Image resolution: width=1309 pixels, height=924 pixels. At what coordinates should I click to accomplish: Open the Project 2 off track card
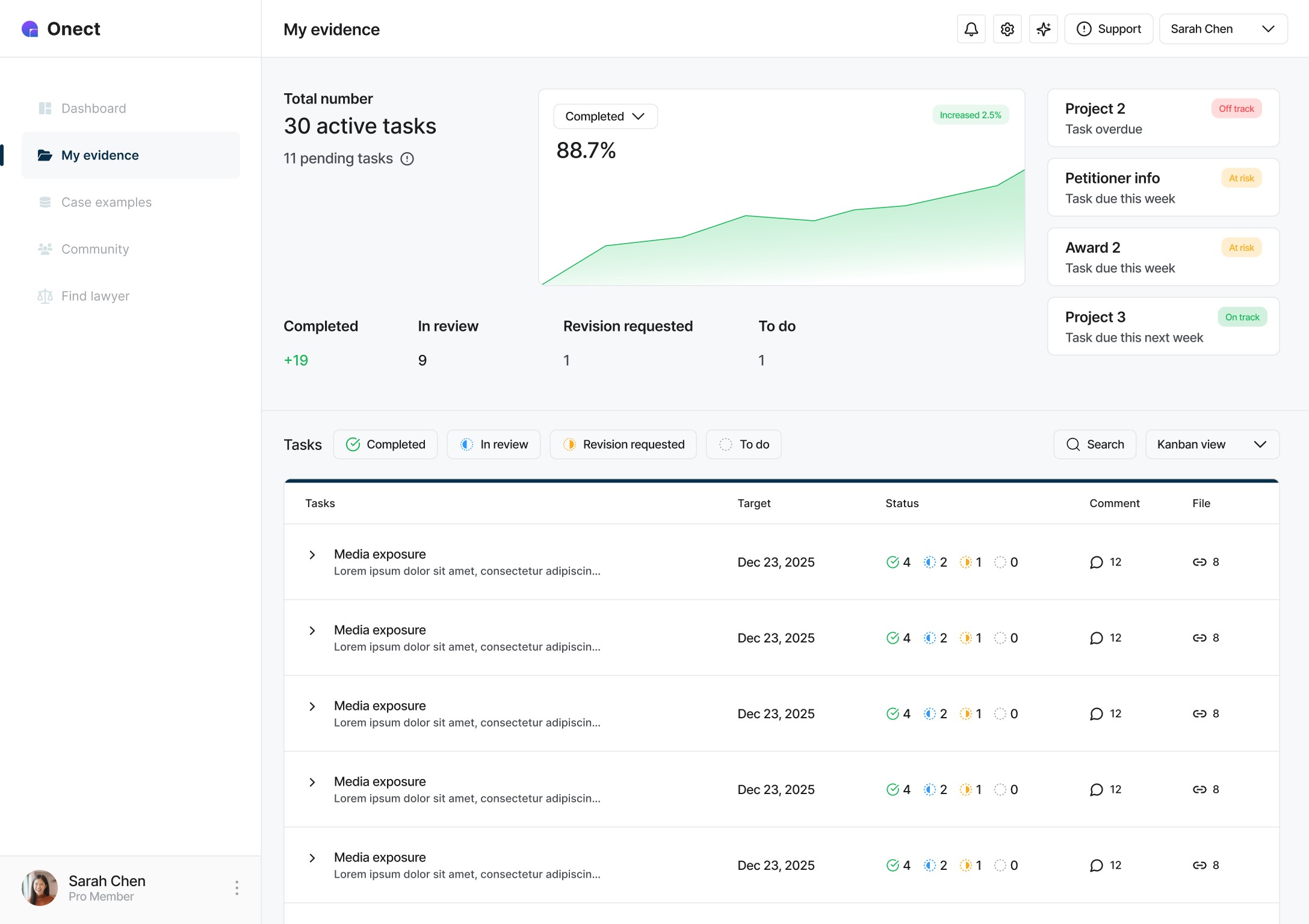pyautogui.click(x=1162, y=118)
